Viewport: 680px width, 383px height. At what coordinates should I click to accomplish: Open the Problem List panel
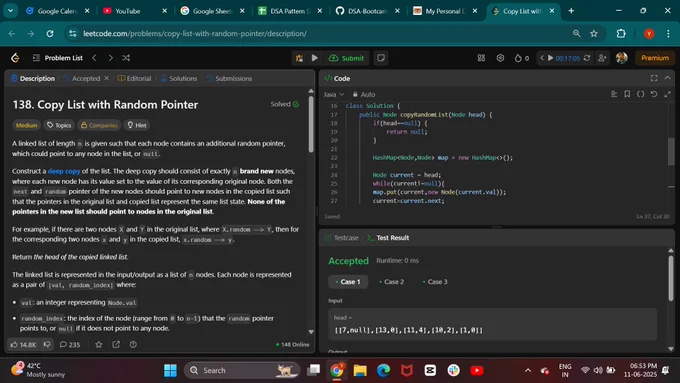click(58, 58)
